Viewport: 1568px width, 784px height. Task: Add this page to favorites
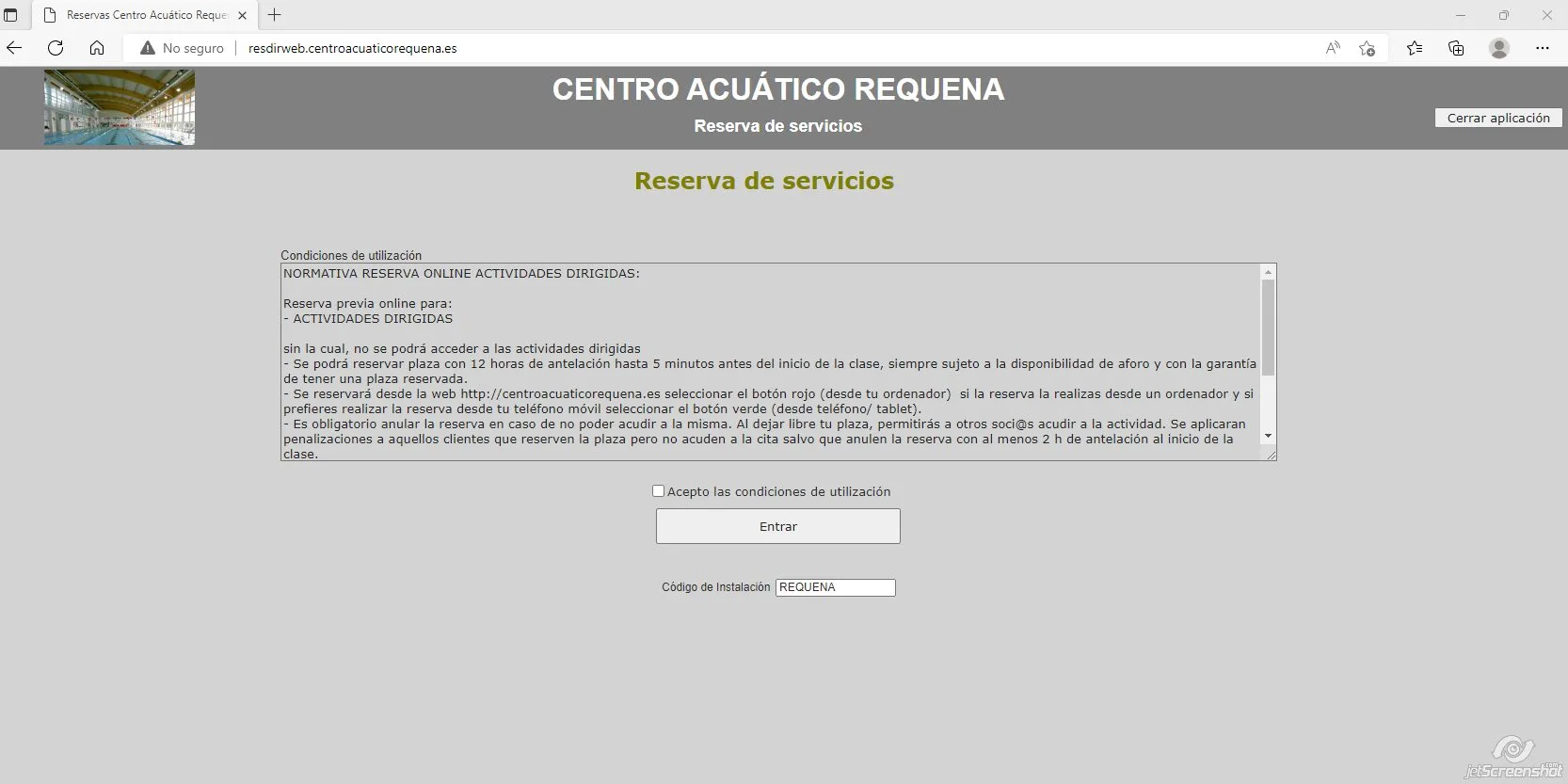[1368, 48]
